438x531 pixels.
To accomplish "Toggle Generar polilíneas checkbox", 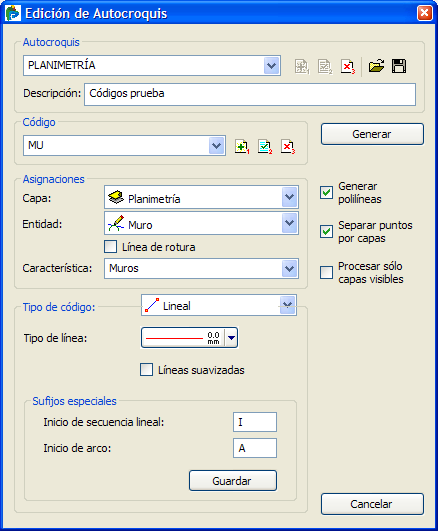I will pos(326,192).
